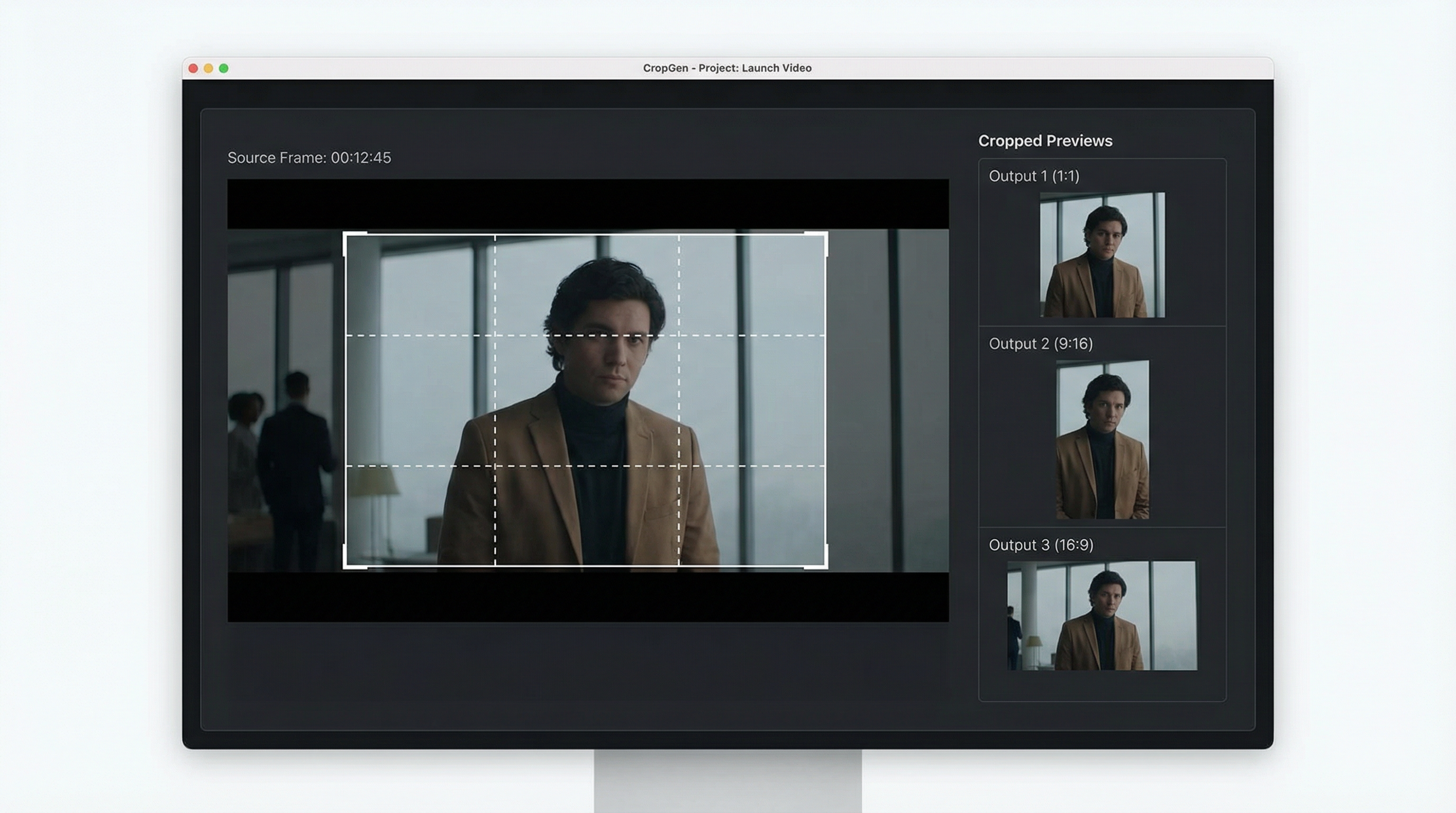Click the top-left crop corner handle
This screenshot has width=1456, height=813.
(345, 234)
